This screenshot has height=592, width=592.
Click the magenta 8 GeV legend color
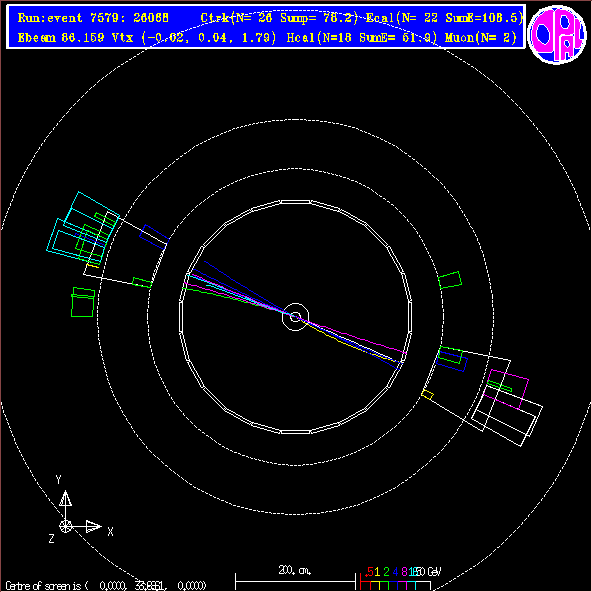pyautogui.click(x=402, y=585)
